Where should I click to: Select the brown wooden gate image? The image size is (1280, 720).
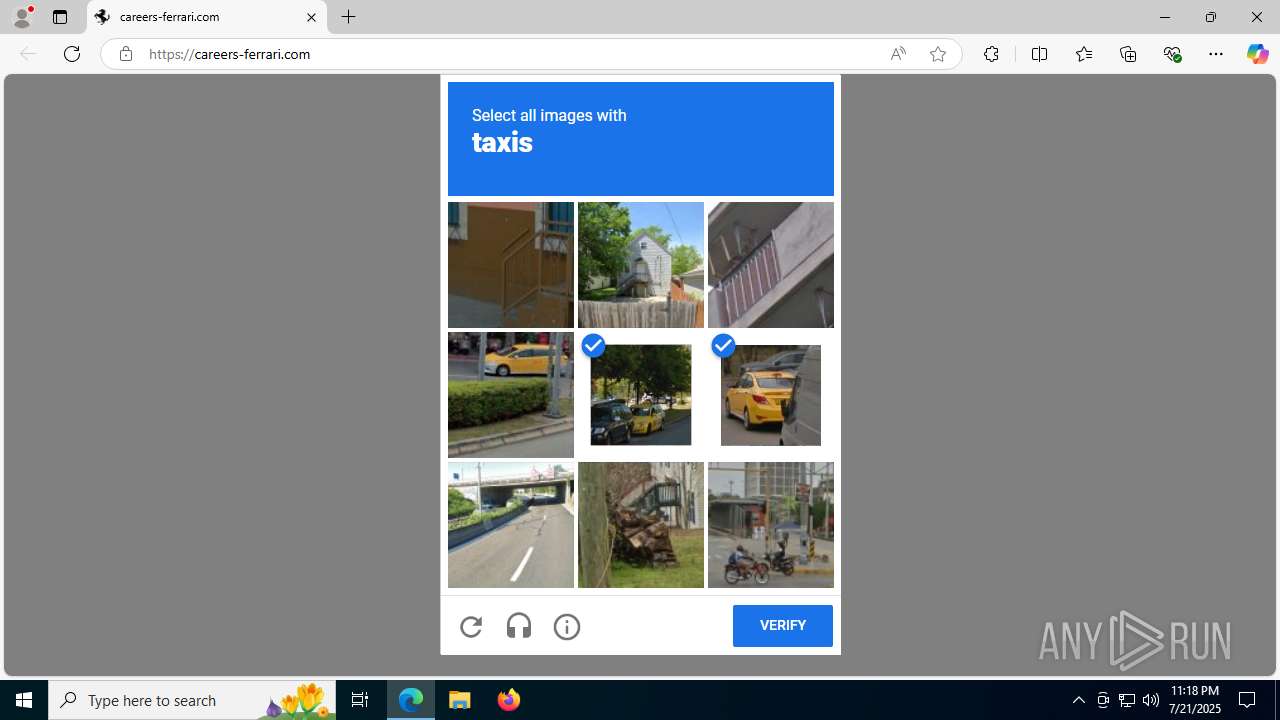(x=511, y=265)
